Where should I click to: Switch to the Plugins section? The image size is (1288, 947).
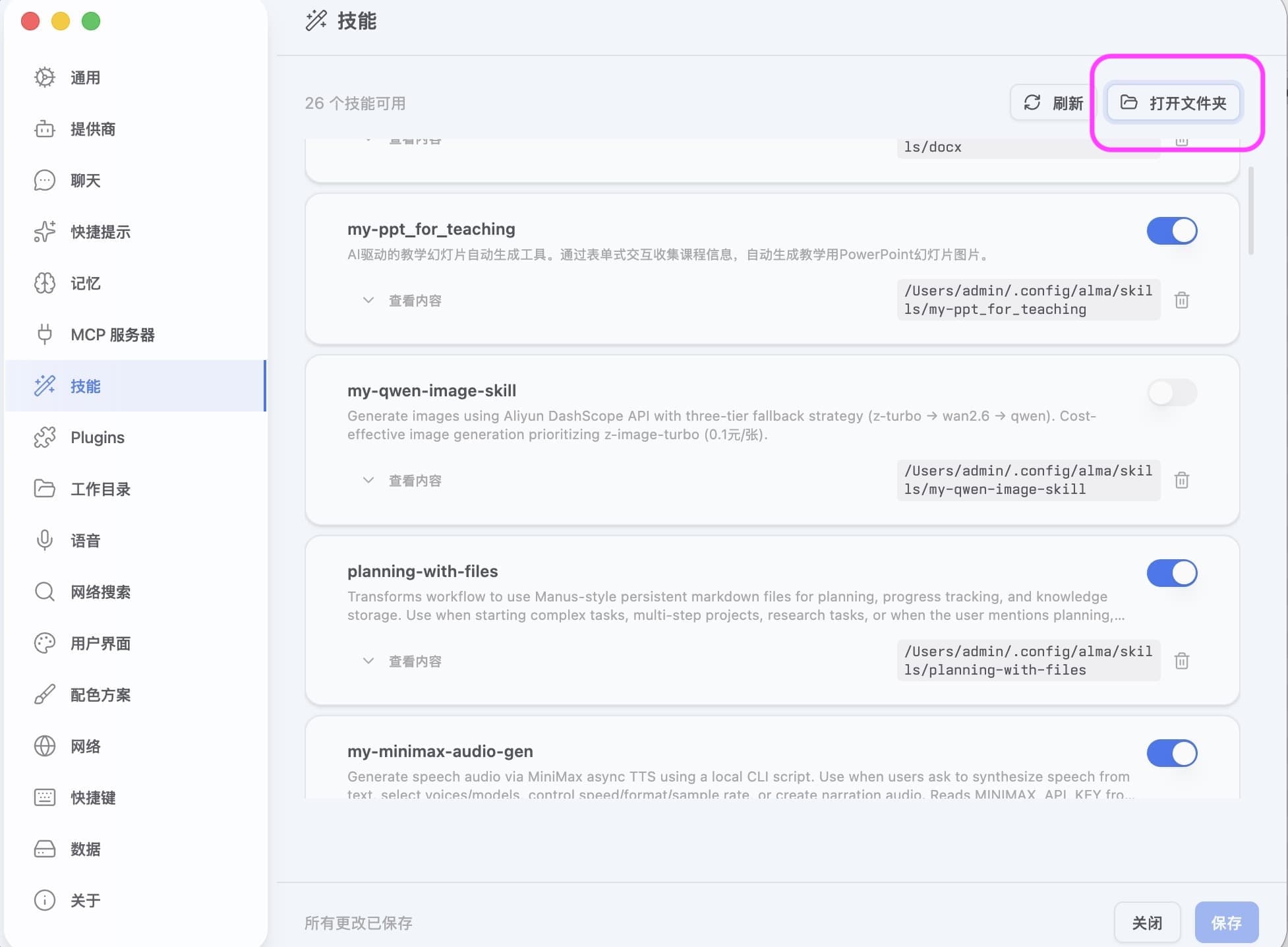[97, 437]
